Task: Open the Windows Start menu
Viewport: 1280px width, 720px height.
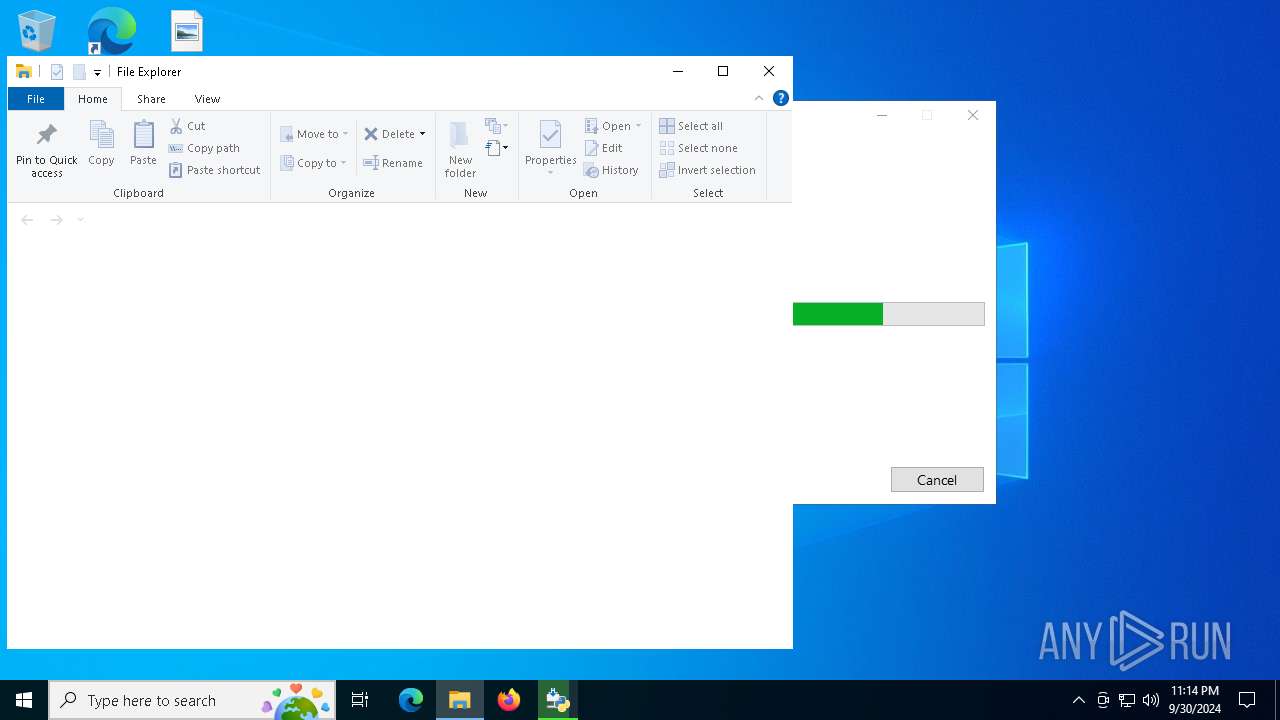Action: [24, 700]
